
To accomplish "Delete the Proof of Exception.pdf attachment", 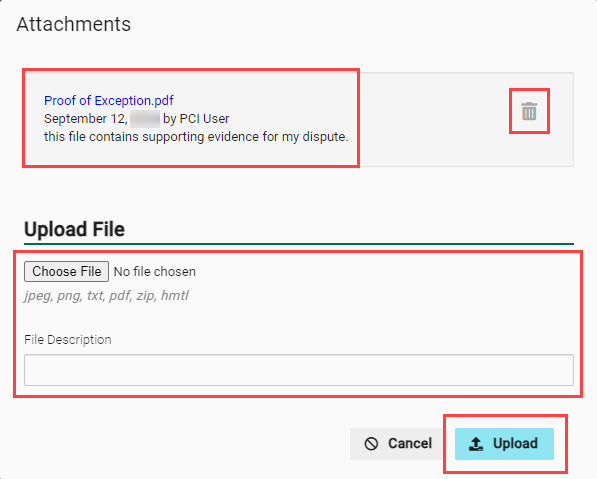I will point(529,111).
